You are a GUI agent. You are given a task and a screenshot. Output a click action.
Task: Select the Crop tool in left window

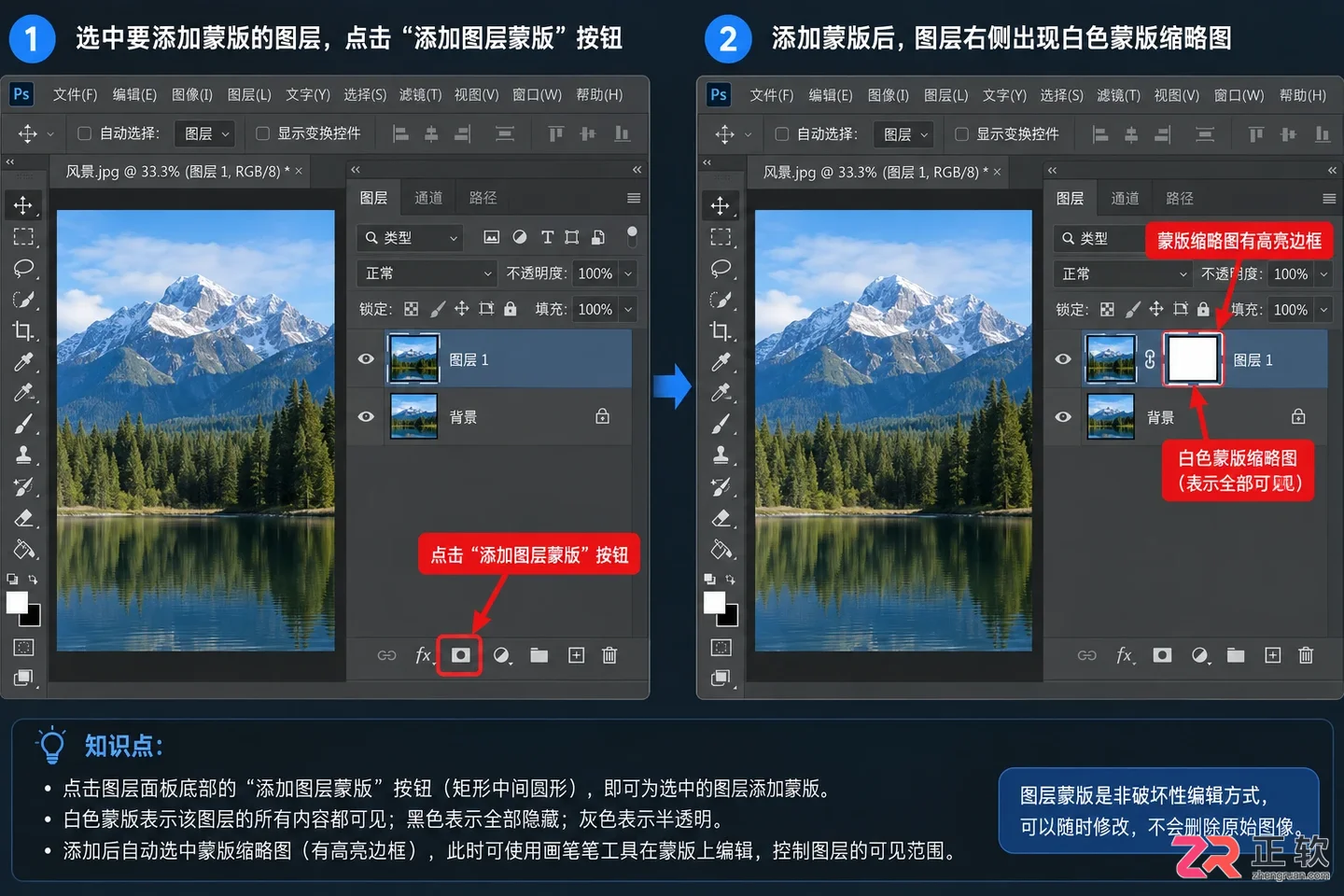(x=23, y=330)
